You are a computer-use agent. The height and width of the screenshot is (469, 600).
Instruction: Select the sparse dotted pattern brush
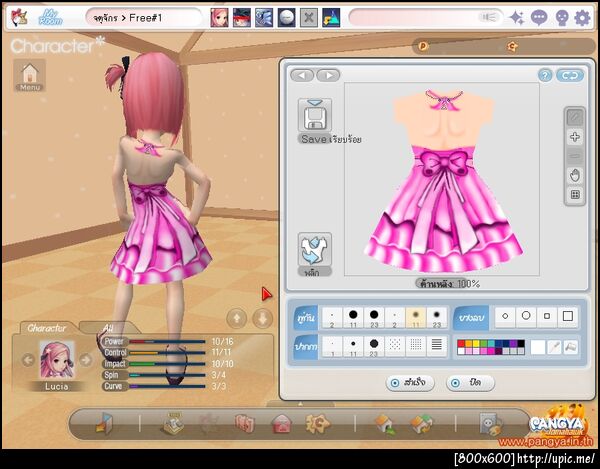tap(395, 347)
